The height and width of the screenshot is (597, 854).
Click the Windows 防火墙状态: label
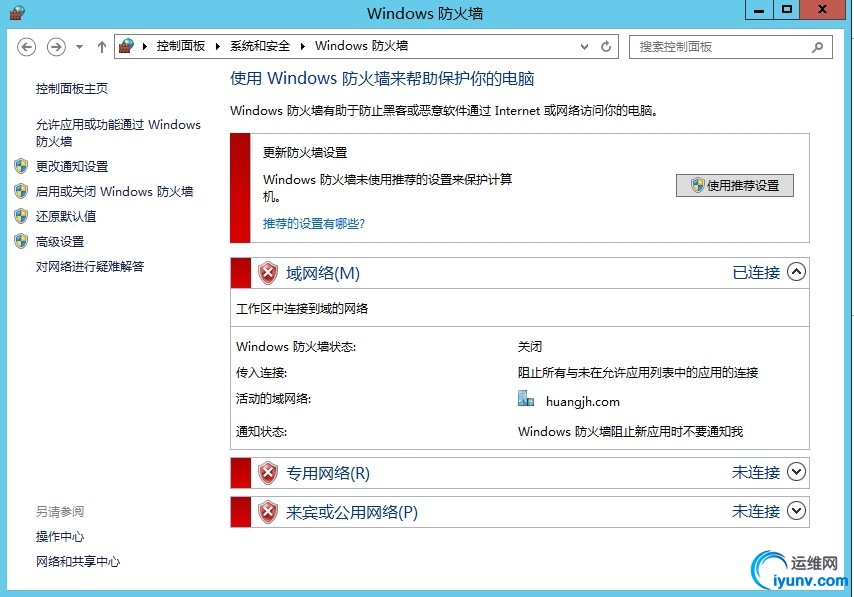coord(296,347)
